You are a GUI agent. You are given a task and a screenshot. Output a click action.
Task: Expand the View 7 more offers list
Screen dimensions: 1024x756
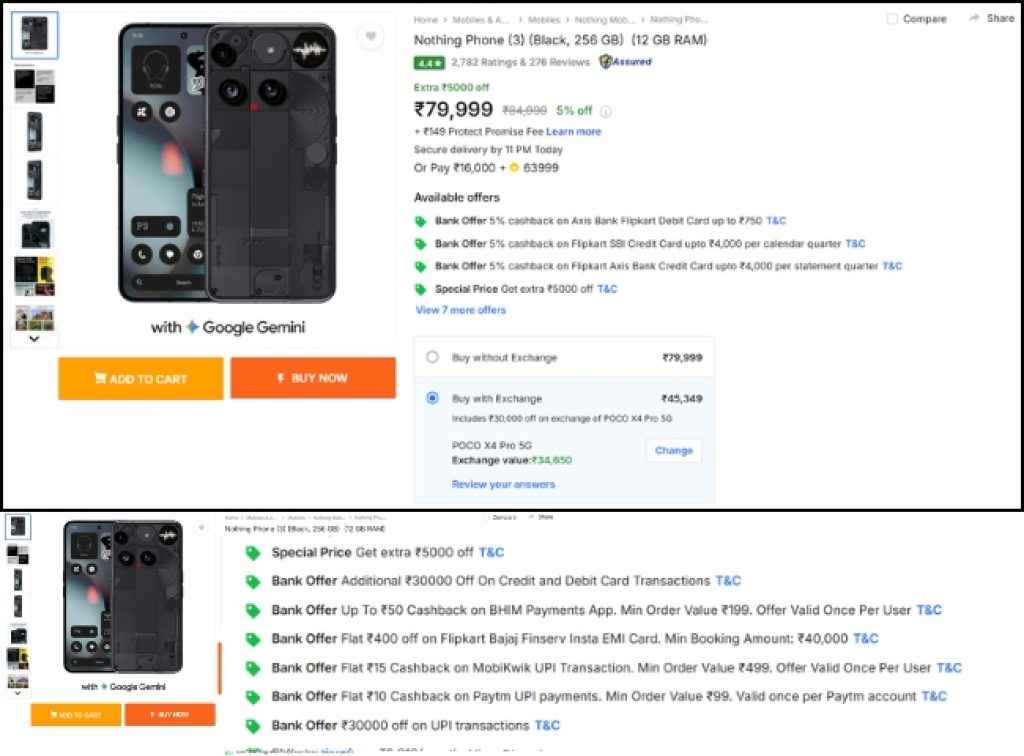461,310
